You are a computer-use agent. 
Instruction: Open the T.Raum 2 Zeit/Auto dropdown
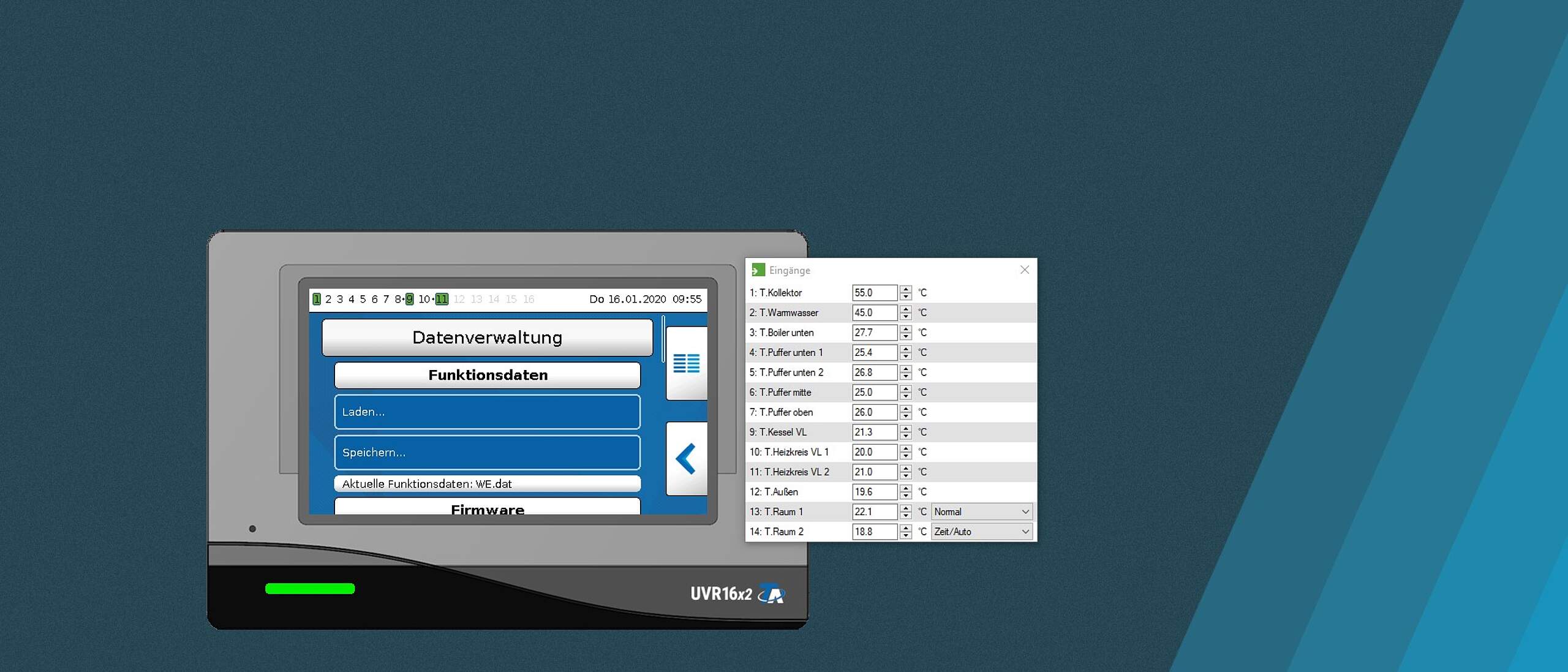981,532
